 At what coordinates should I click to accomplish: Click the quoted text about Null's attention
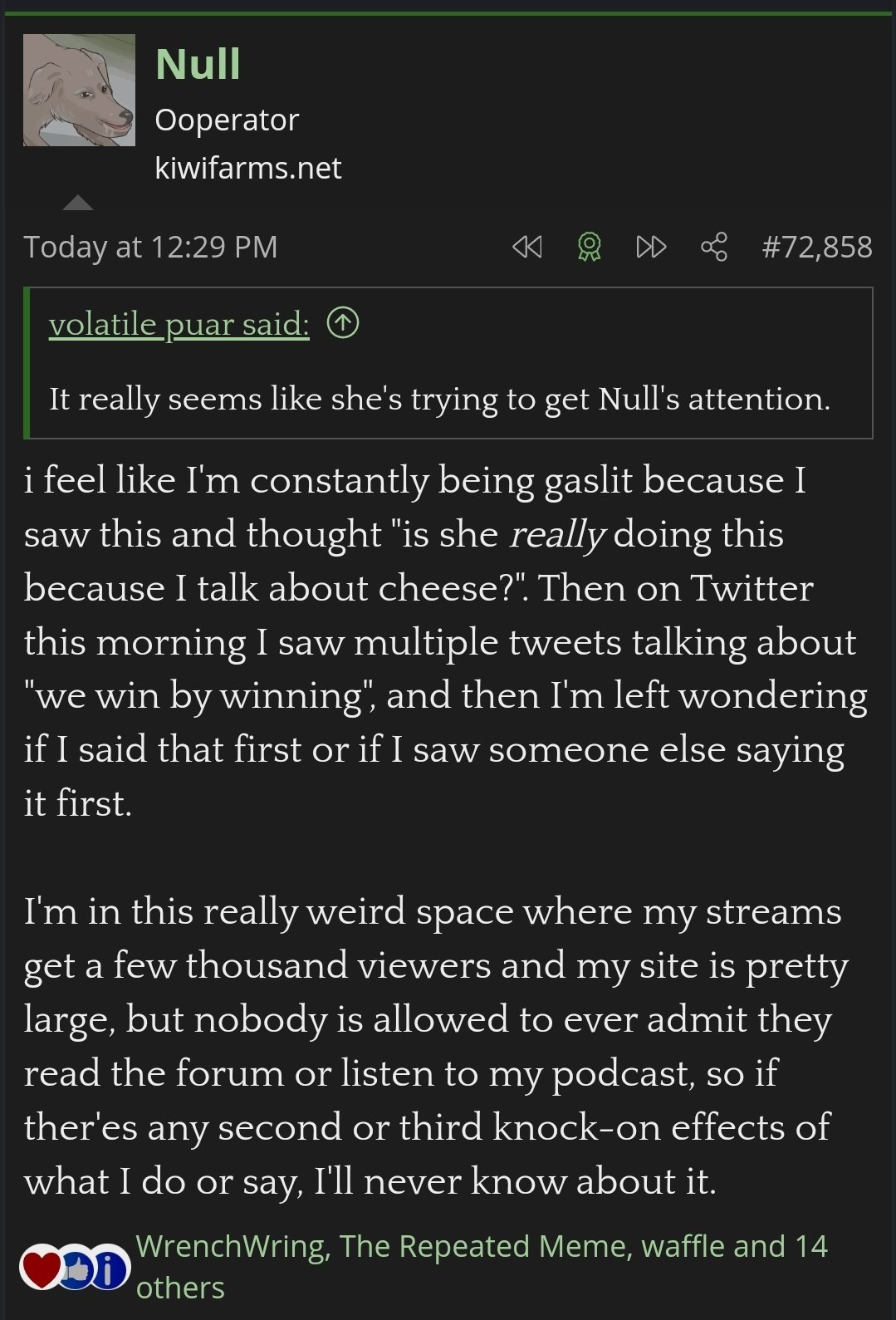(439, 400)
